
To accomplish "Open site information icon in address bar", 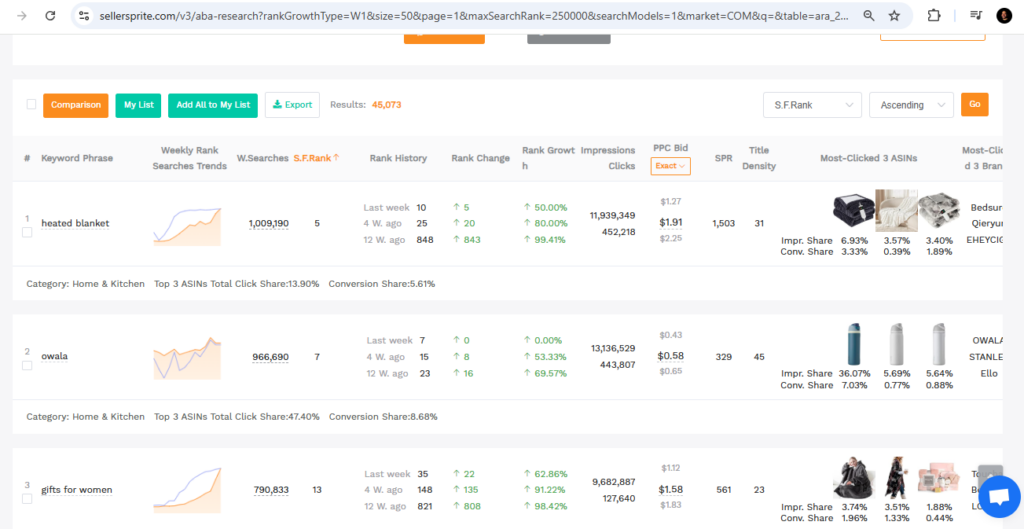I will pyautogui.click(x=84, y=16).
